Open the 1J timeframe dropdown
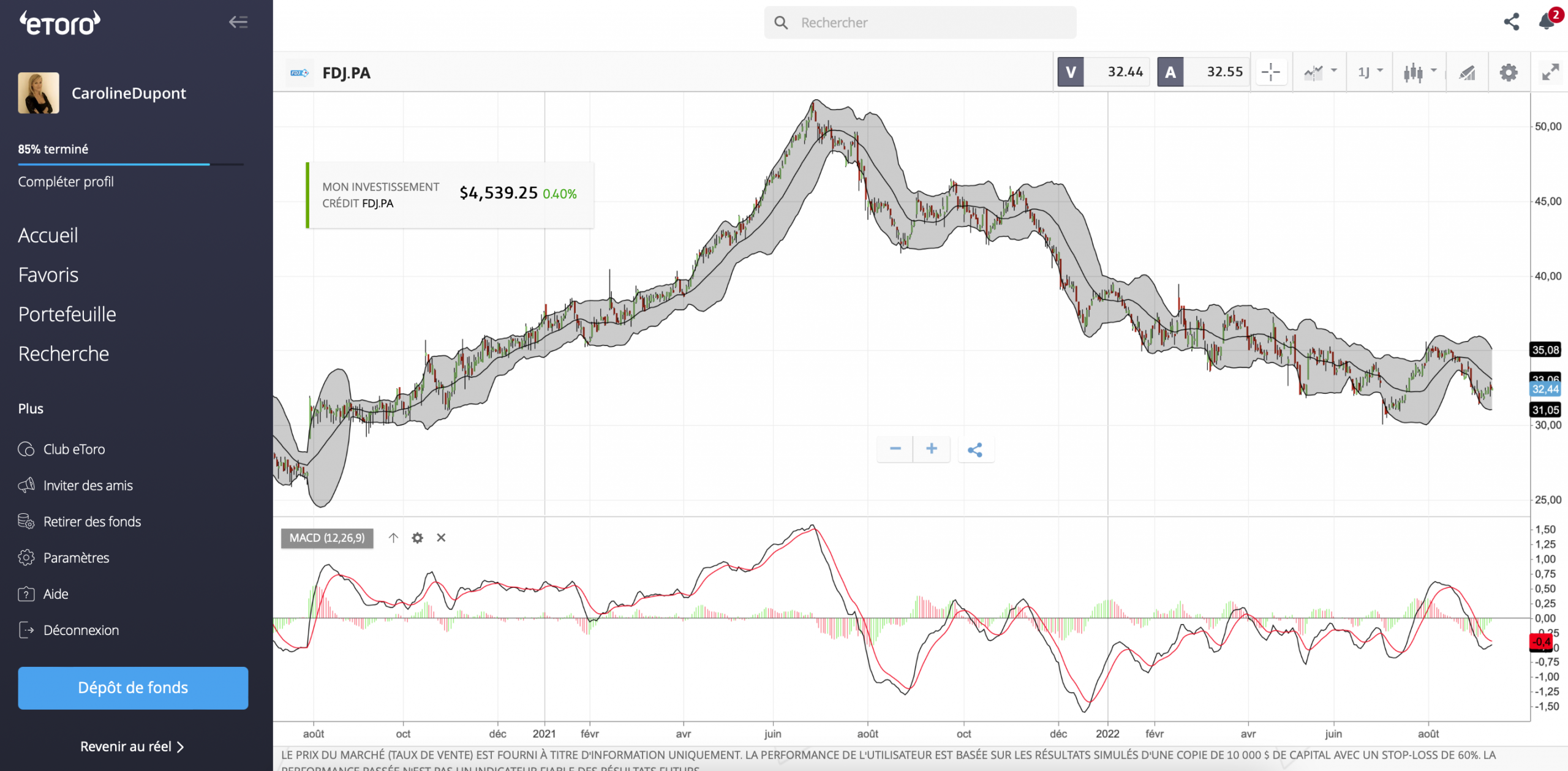 (1370, 72)
